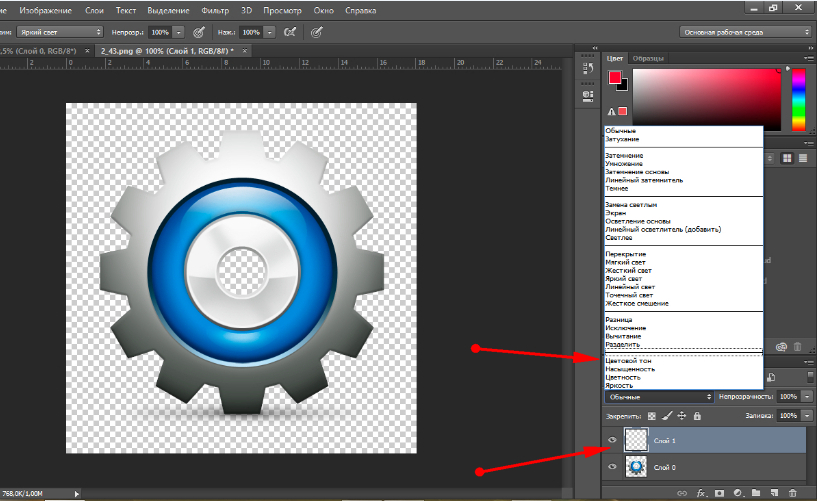The width and height of the screenshot is (817, 501).
Task: Open the Фильтр menu
Action: point(215,10)
